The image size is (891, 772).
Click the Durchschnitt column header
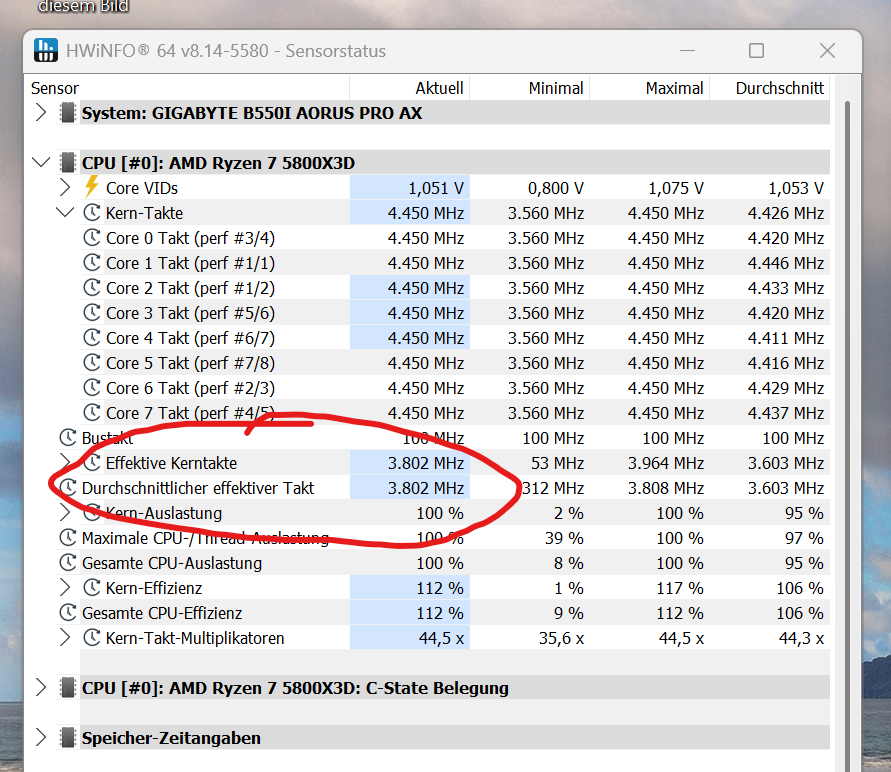point(769,88)
